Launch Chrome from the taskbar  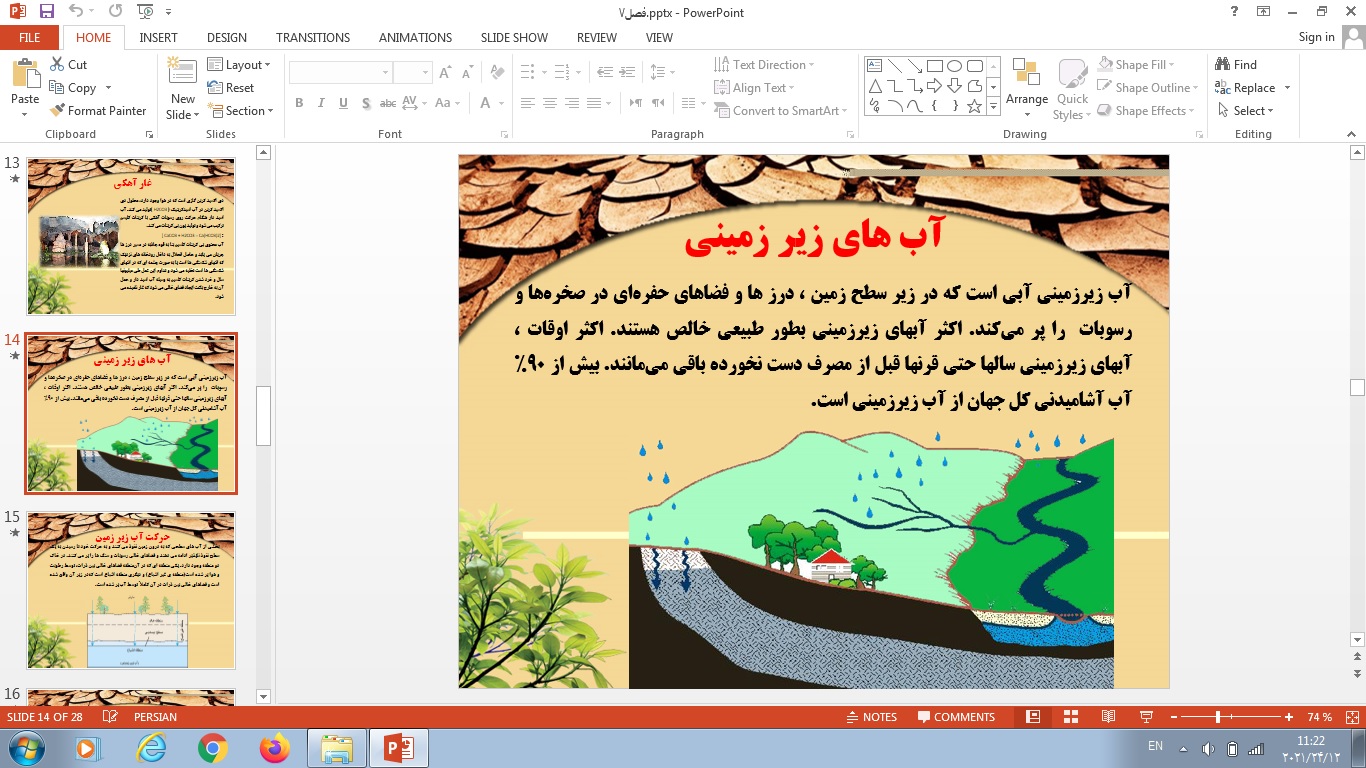pos(212,747)
